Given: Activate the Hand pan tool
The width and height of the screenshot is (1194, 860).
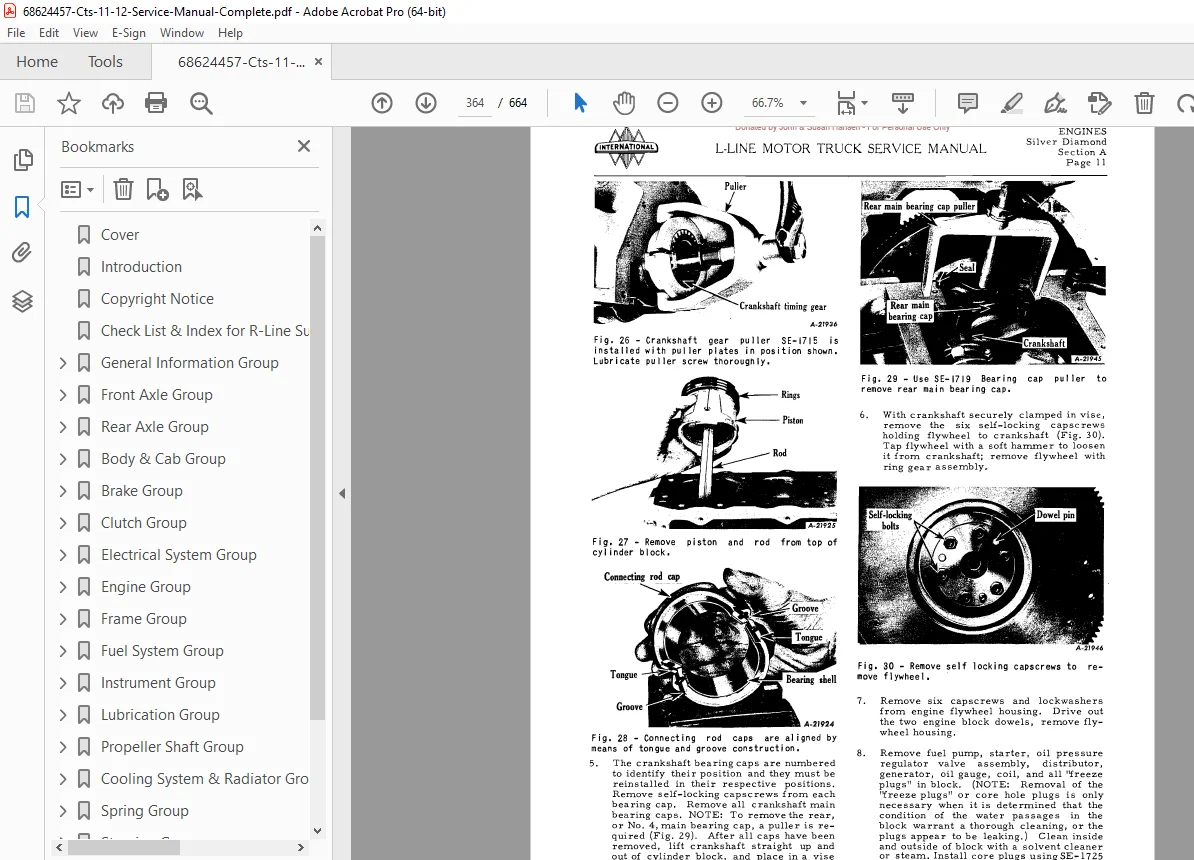Looking at the screenshot, I should [624, 103].
